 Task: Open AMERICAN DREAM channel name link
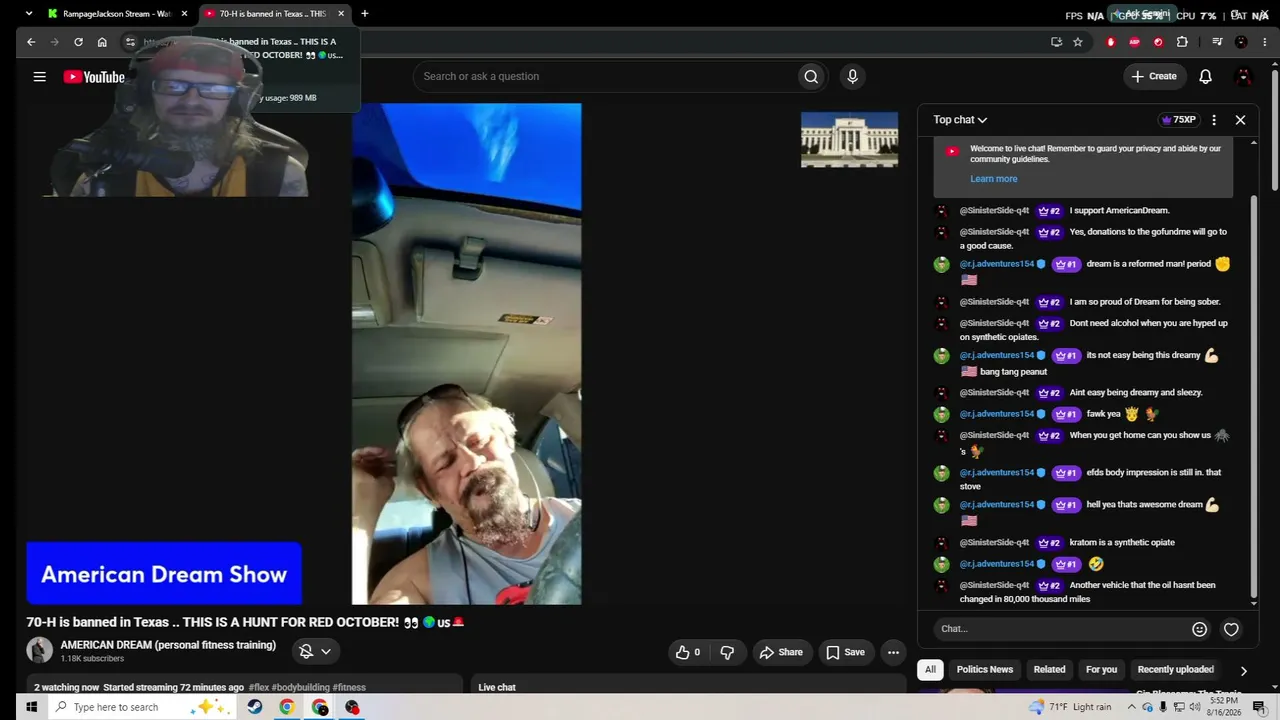pyautogui.click(x=168, y=645)
